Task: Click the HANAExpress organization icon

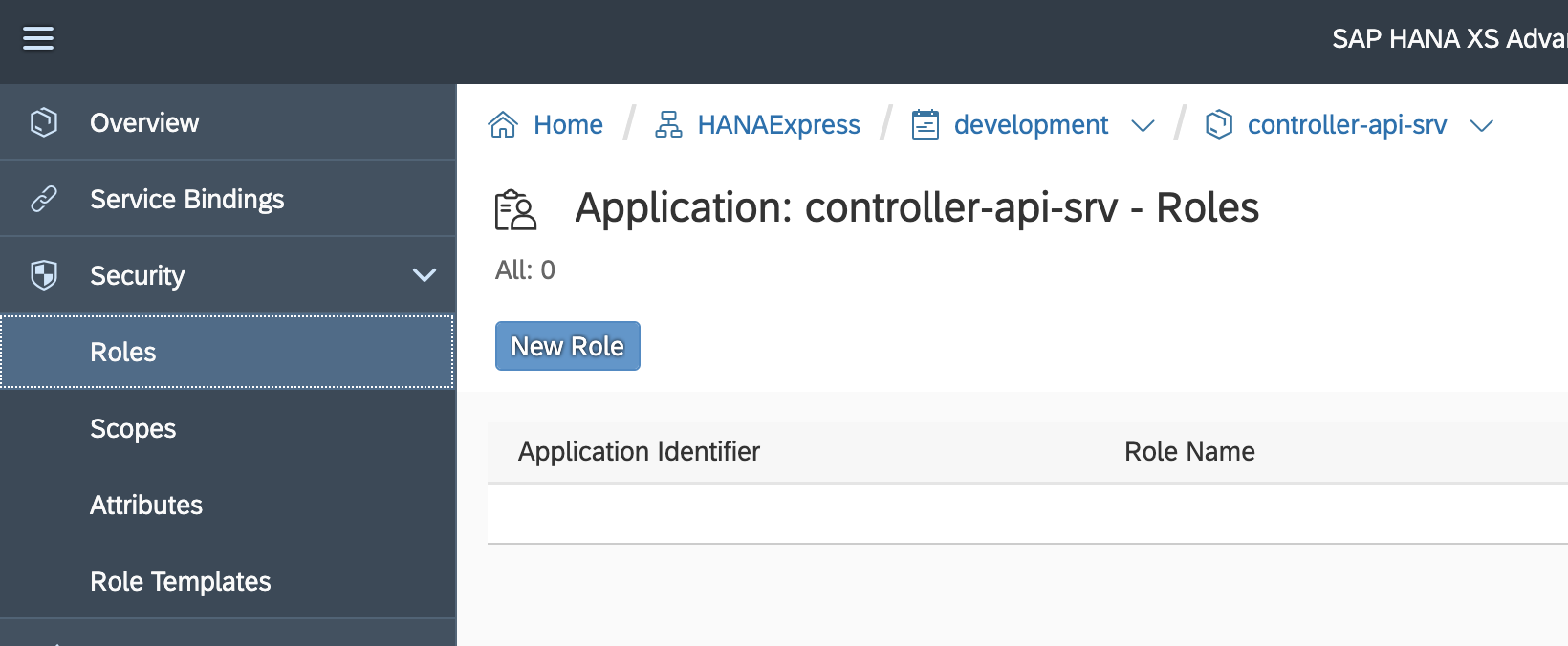Action: [668, 124]
